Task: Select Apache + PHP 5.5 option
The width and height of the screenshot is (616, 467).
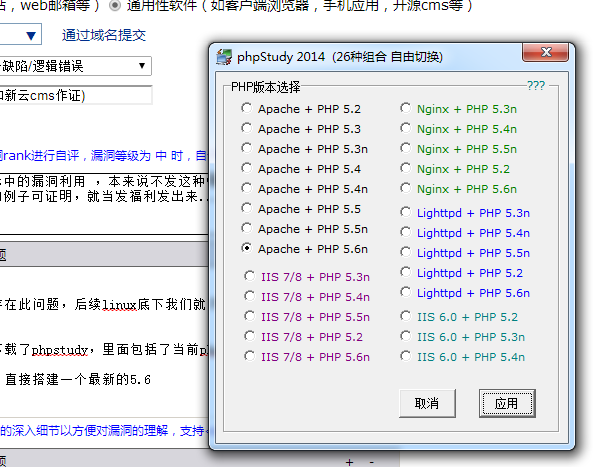Action: (247, 209)
